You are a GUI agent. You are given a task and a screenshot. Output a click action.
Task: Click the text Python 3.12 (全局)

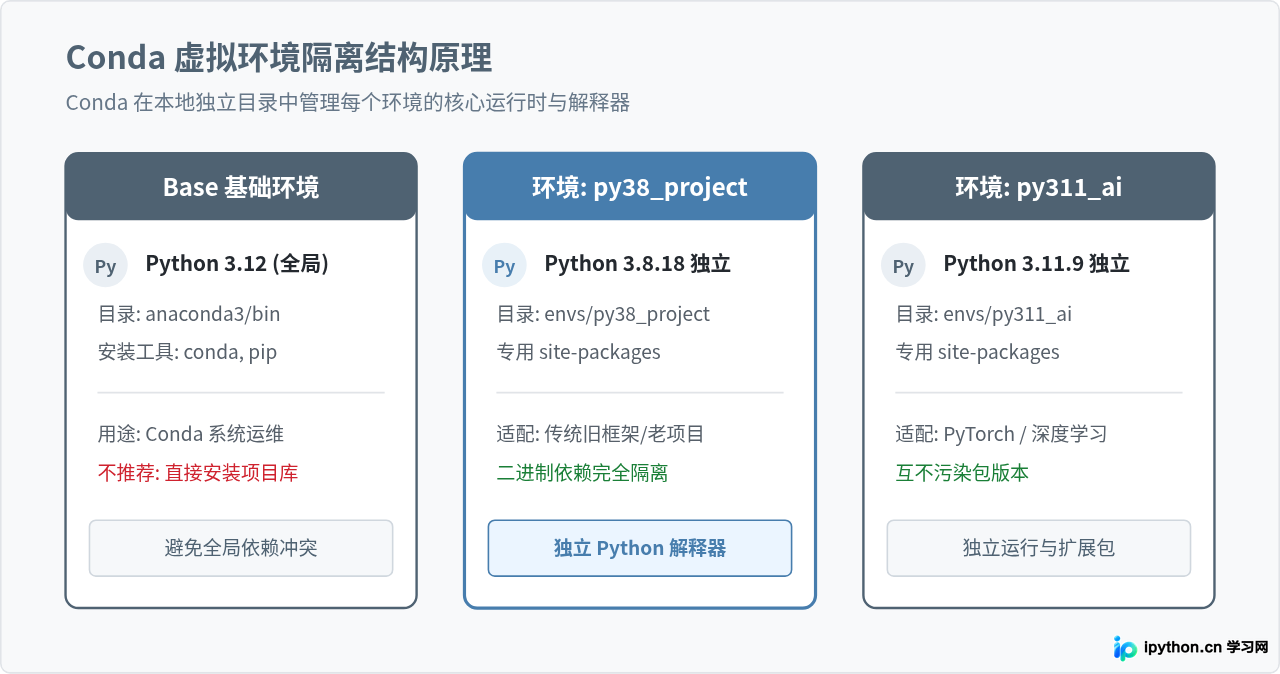point(237,263)
